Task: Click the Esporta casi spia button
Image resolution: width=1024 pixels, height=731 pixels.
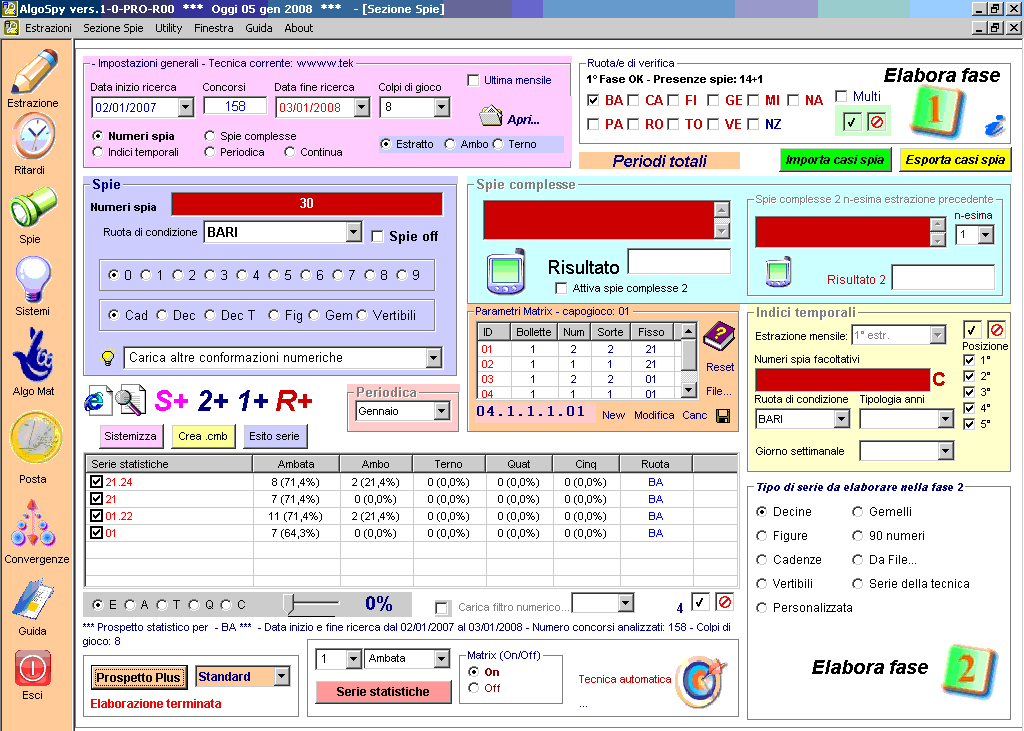Action: pos(955,160)
